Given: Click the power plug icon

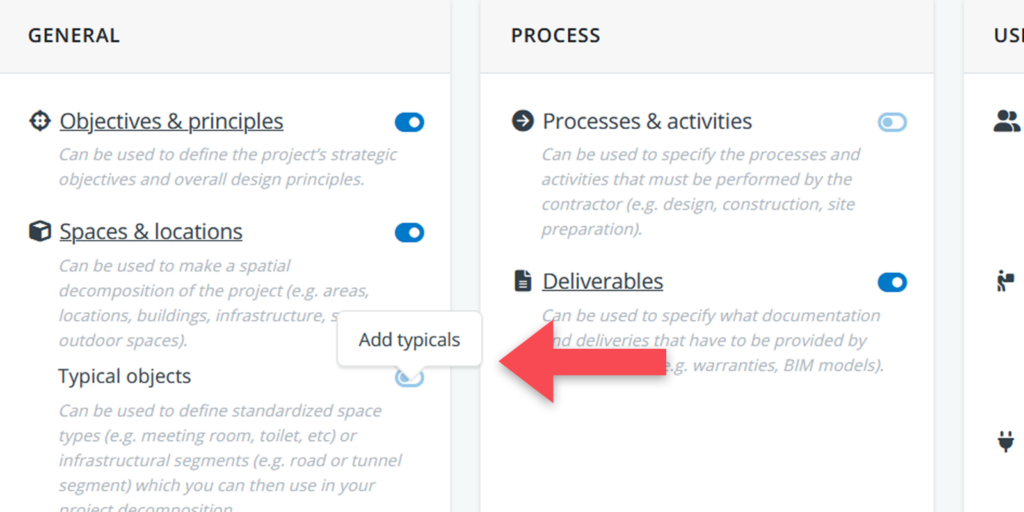Looking at the screenshot, I should point(1006,440).
